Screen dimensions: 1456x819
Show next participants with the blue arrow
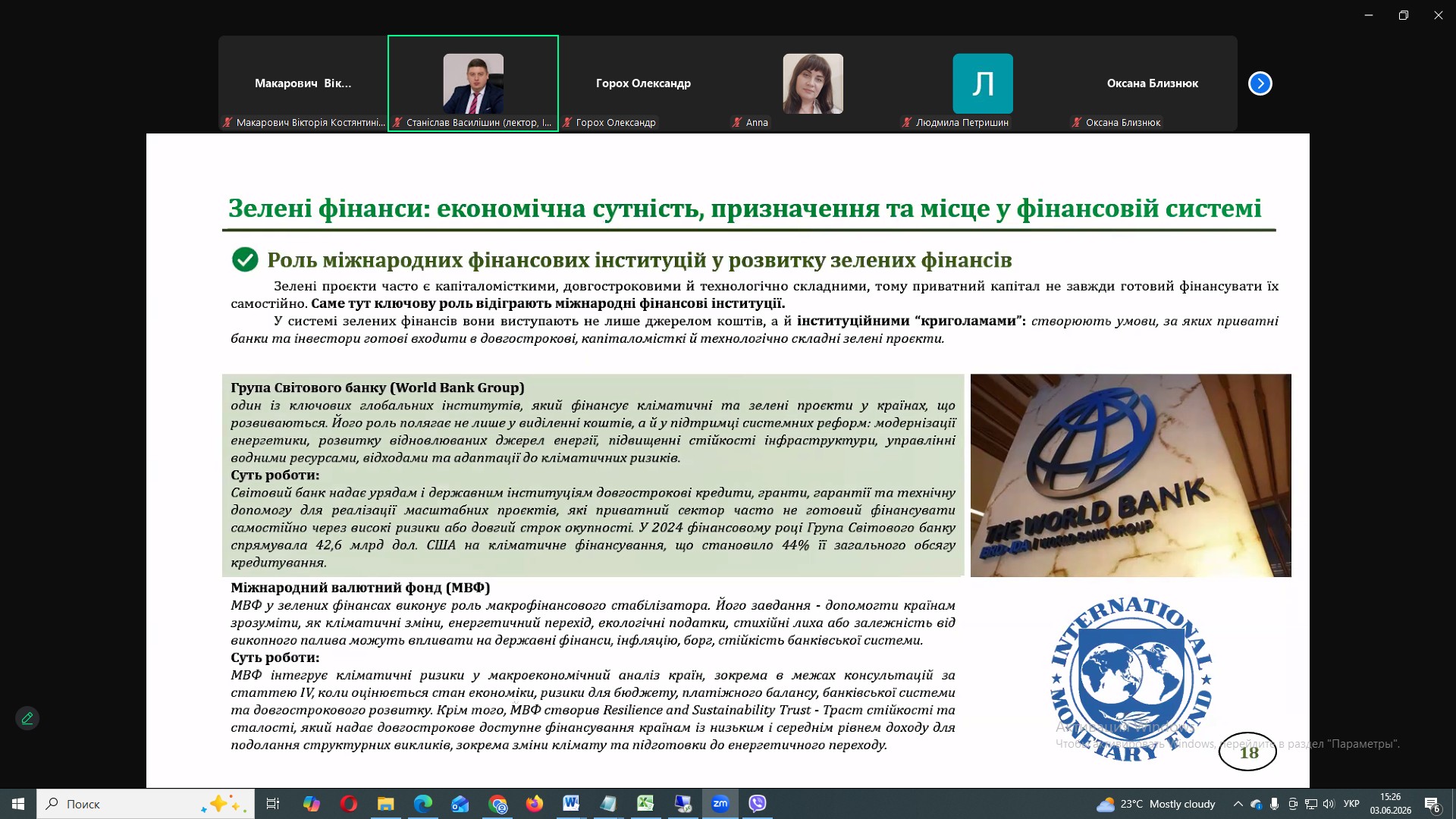coord(1260,83)
